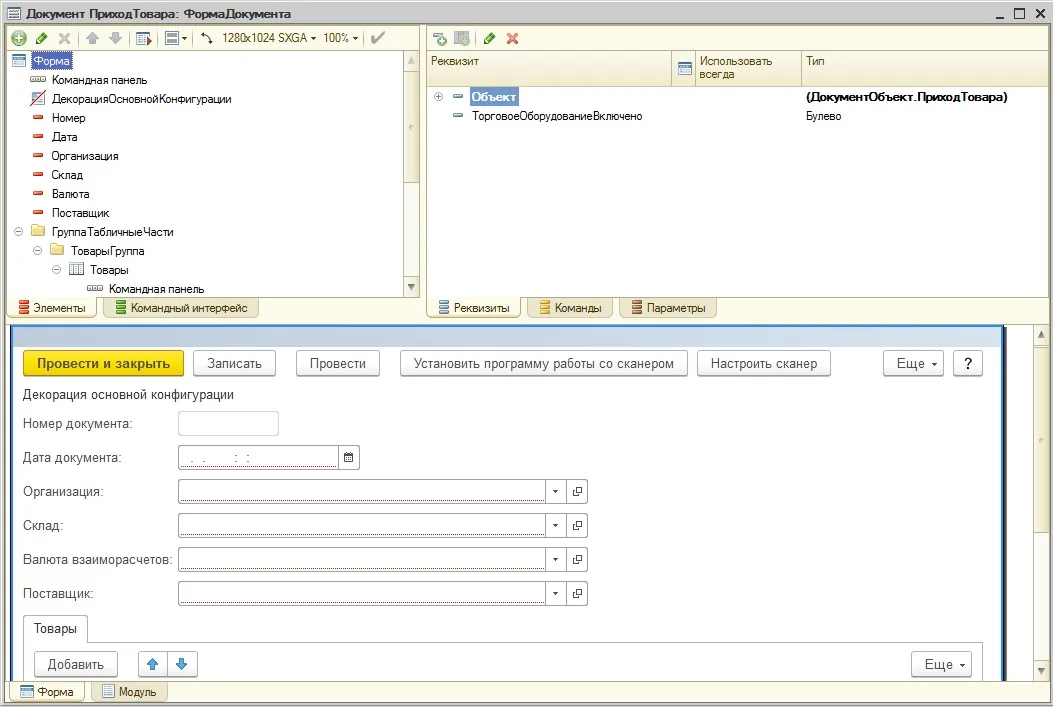Click the calendar icon in Дата документа field
This screenshot has width=1053, height=707.
[349, 457]
